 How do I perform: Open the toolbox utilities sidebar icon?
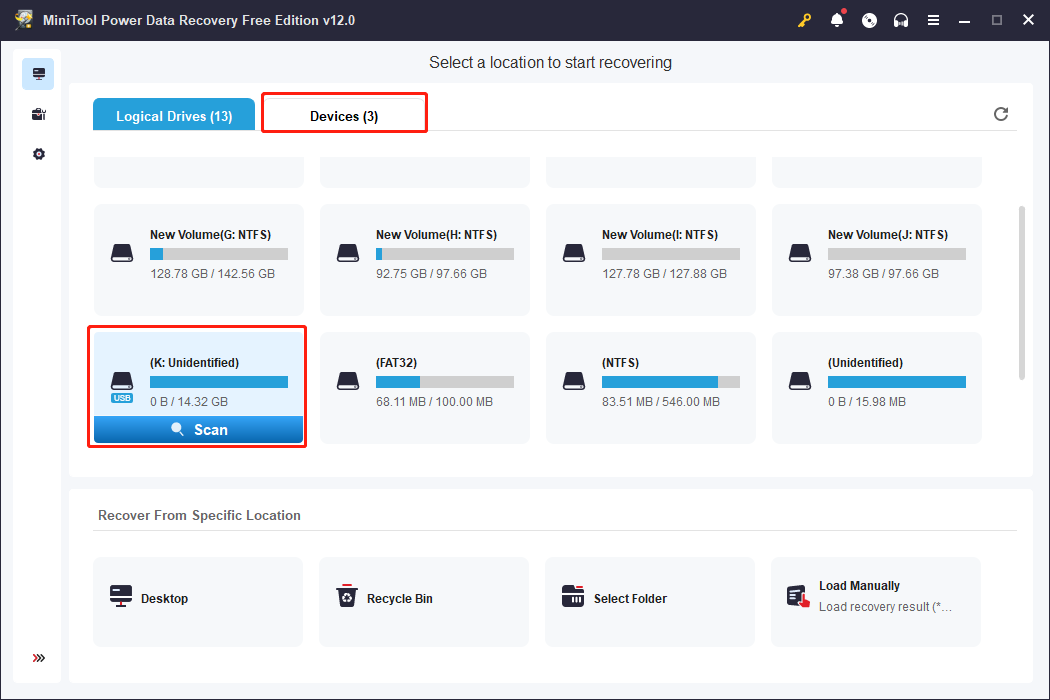38,115
